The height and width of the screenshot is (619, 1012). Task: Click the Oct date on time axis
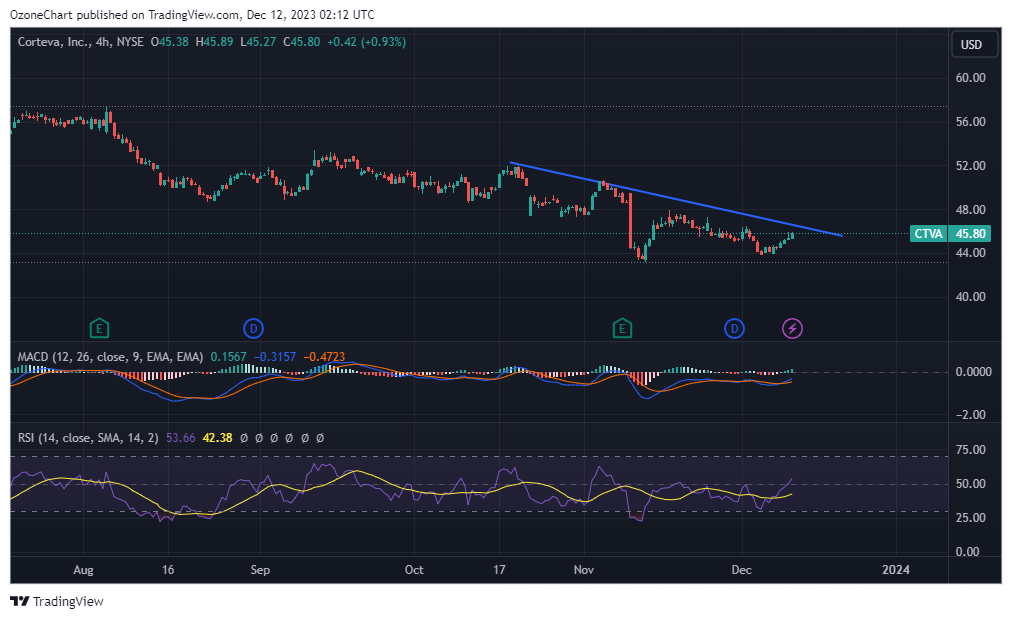pyautogui.click(x=414, y=570)
